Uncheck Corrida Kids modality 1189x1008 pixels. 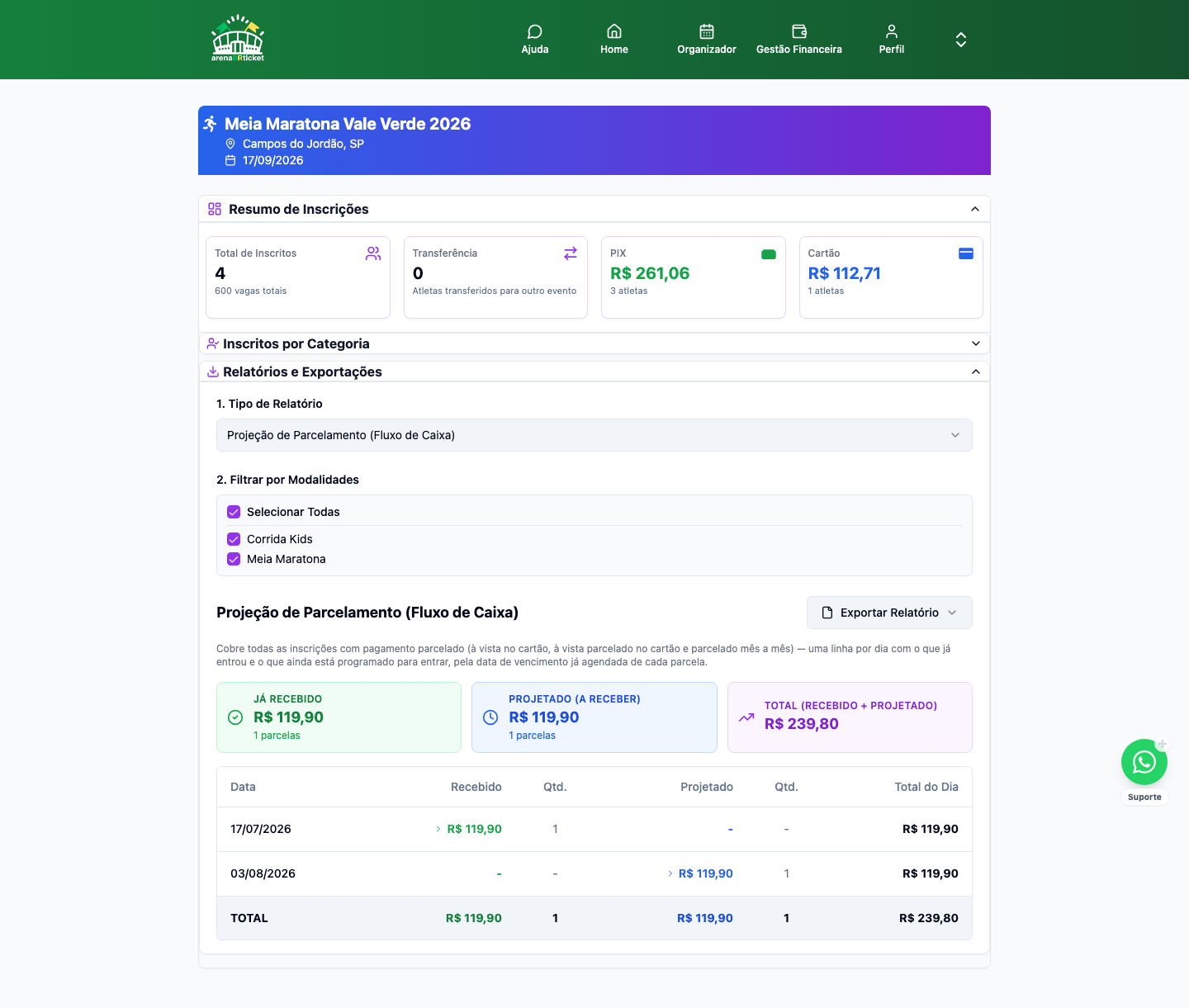(x=234, y=539)
